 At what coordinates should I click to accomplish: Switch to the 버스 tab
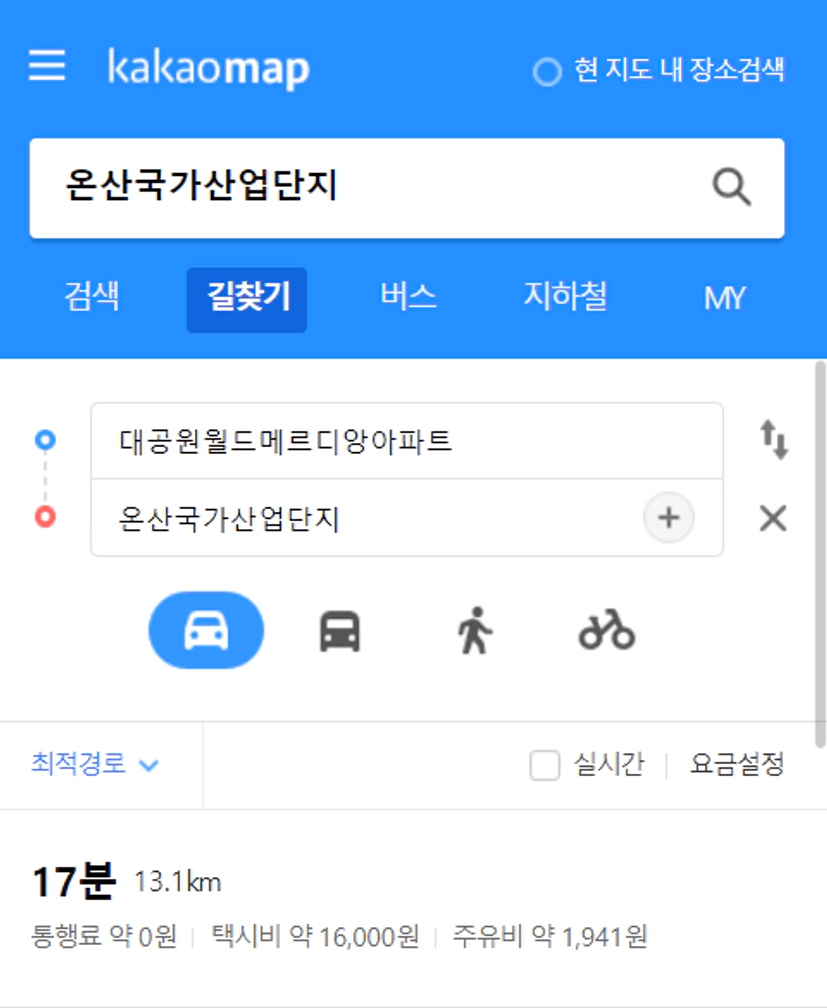[408, 297]
